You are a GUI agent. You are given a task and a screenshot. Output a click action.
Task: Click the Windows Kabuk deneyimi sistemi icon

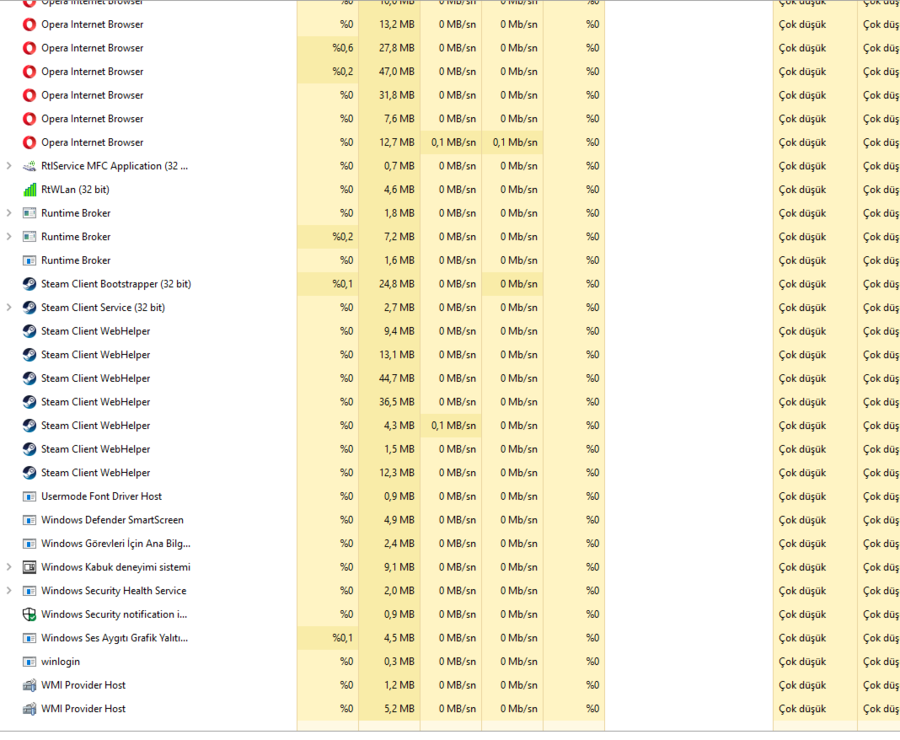pos(29,567)
